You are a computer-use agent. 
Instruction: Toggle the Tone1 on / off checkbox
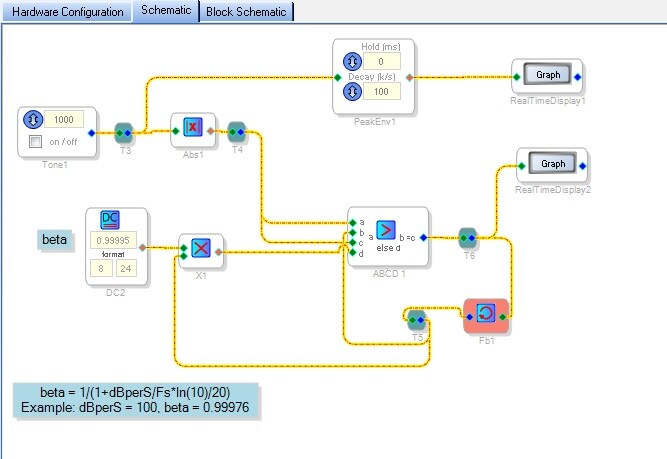[35, 141]
